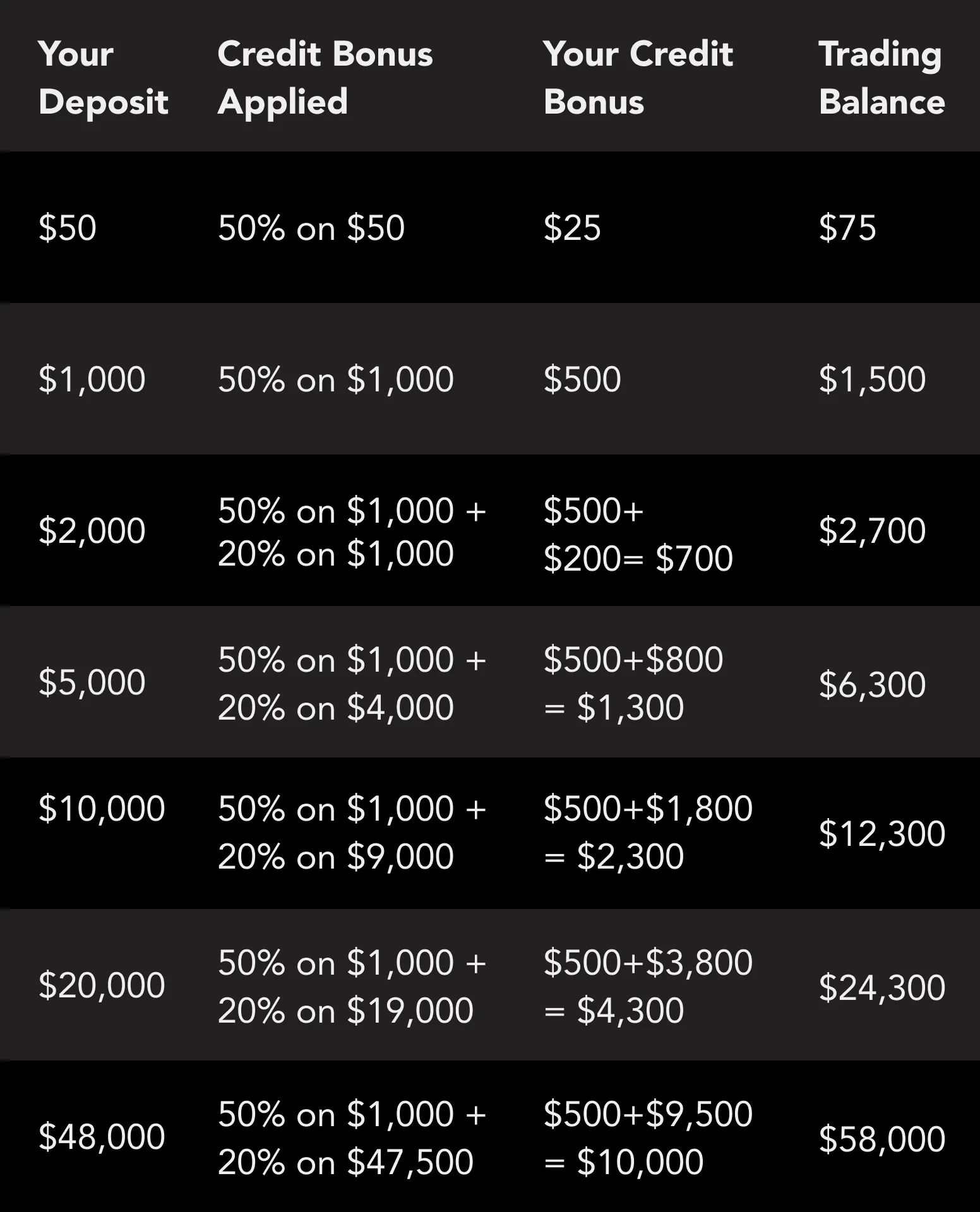The width and height of the screenshot is (980, 1212).
Task: Select the $10,000 deposit cell
Action: 102,809
